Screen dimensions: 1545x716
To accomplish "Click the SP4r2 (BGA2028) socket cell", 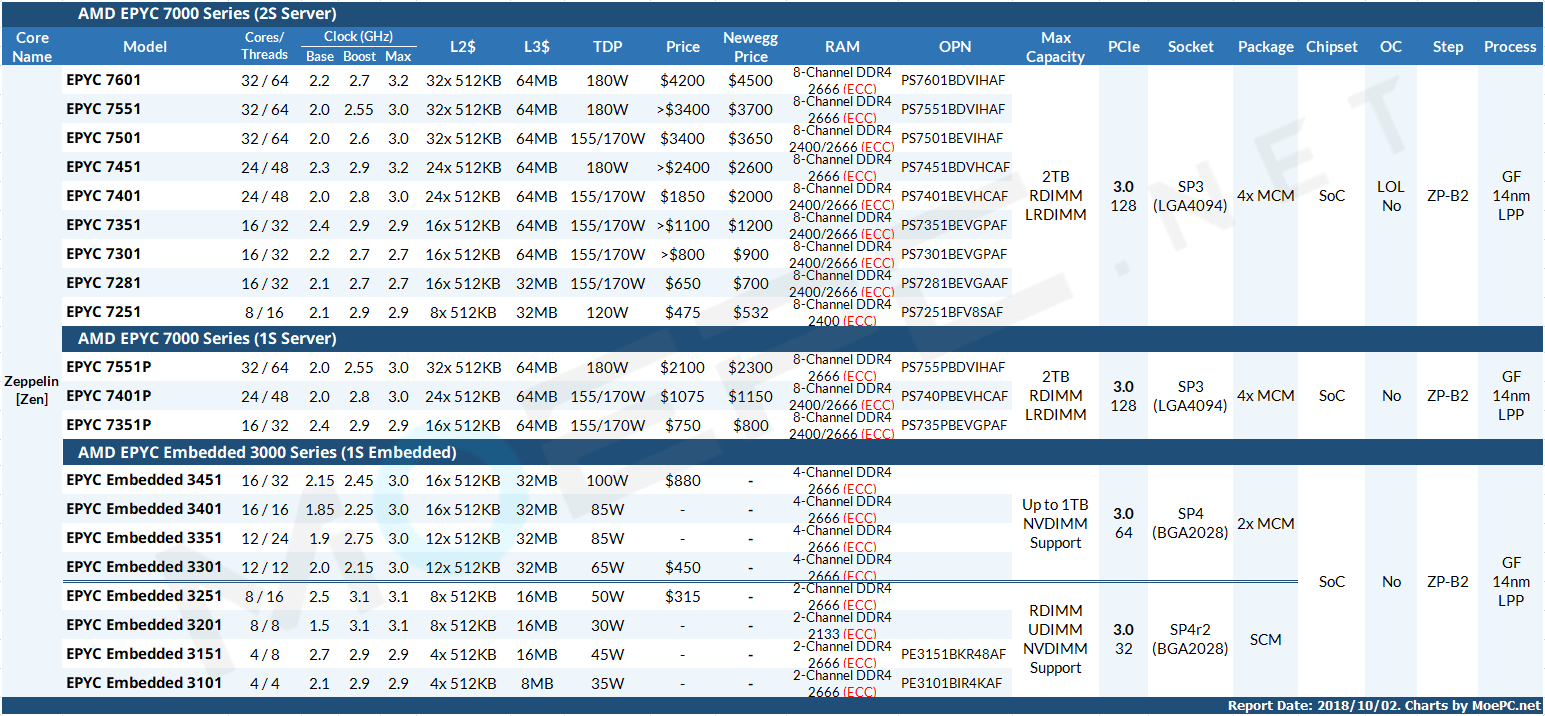I will [1190, 639].
